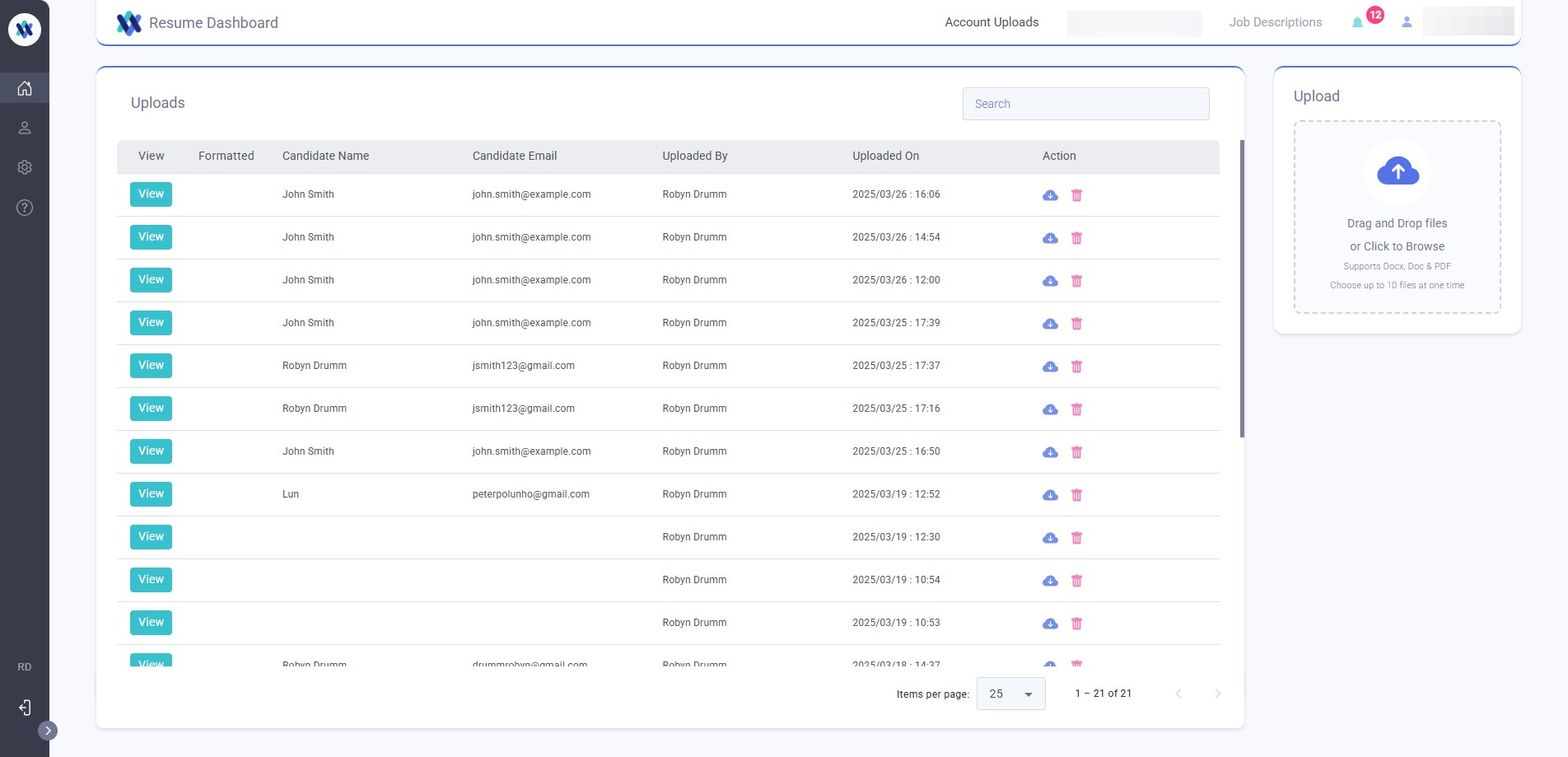Click the upload cloud icon

(1398, 171)
